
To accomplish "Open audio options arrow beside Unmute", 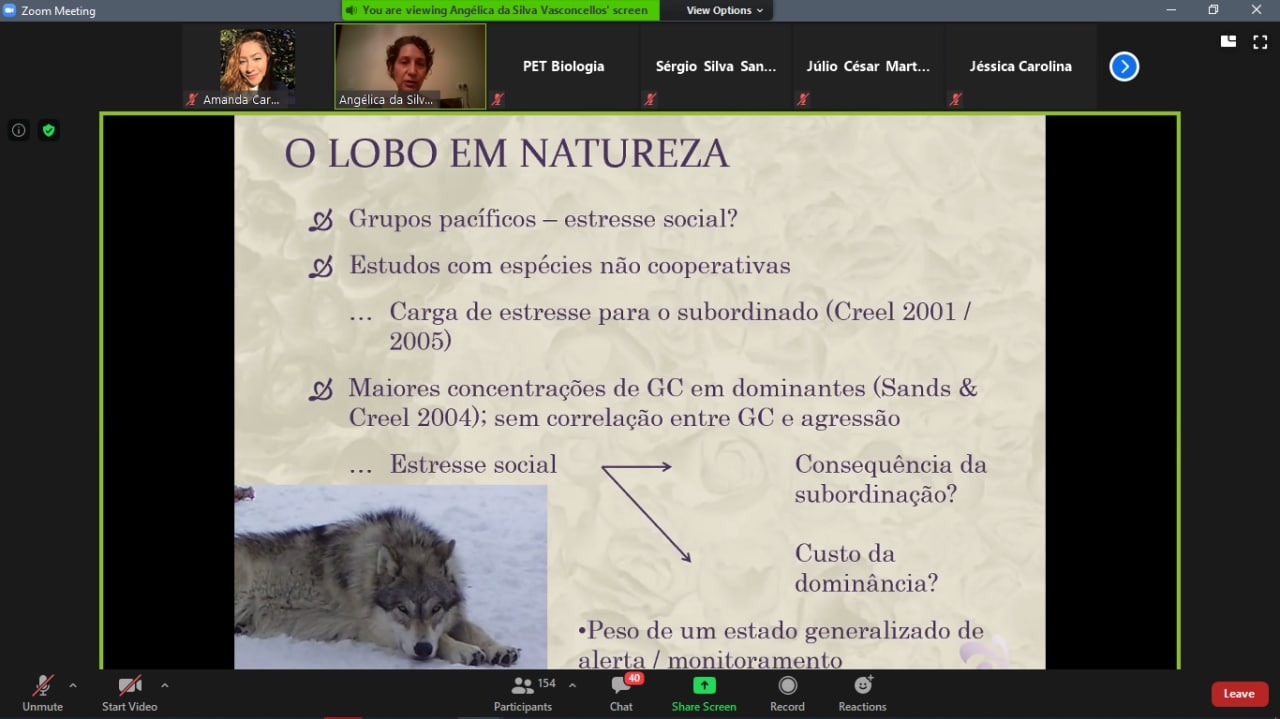I will [72, 686].
